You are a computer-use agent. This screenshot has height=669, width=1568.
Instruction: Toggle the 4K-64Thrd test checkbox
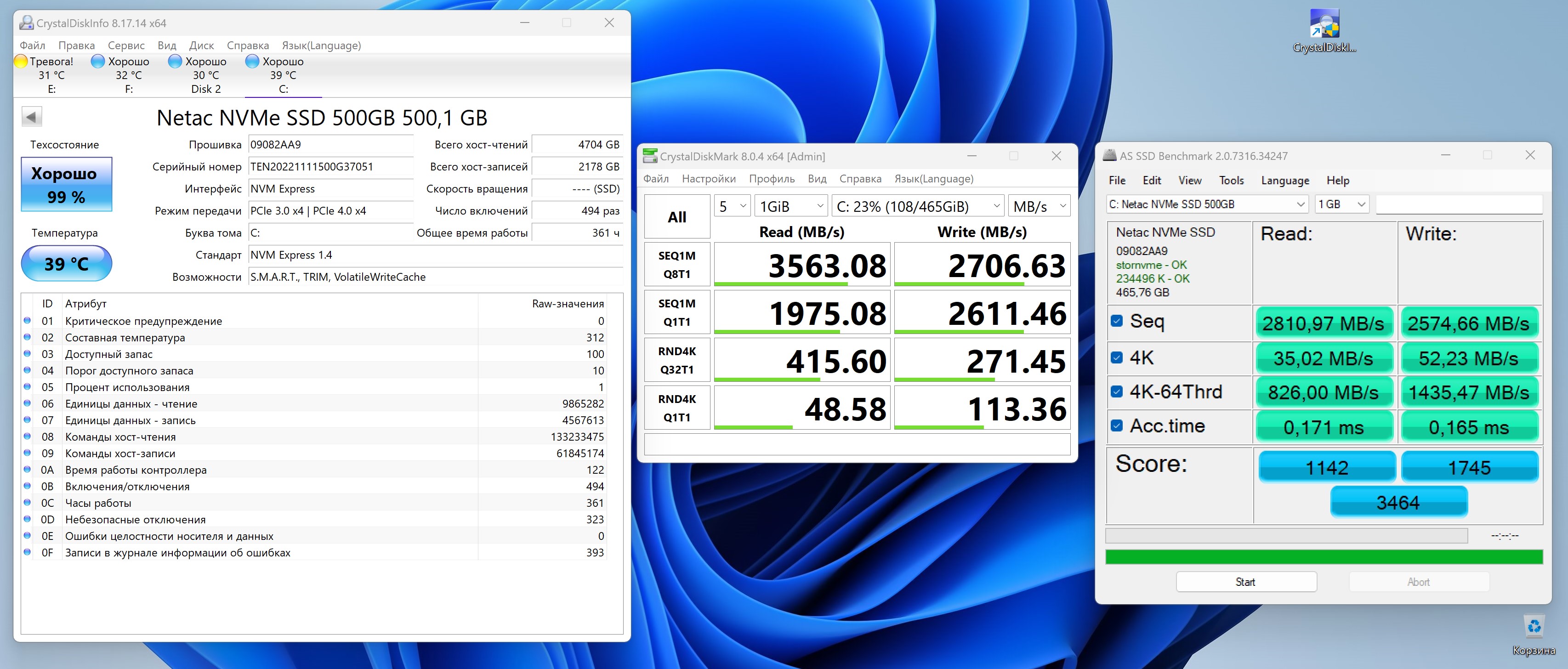click(1116, 391)
